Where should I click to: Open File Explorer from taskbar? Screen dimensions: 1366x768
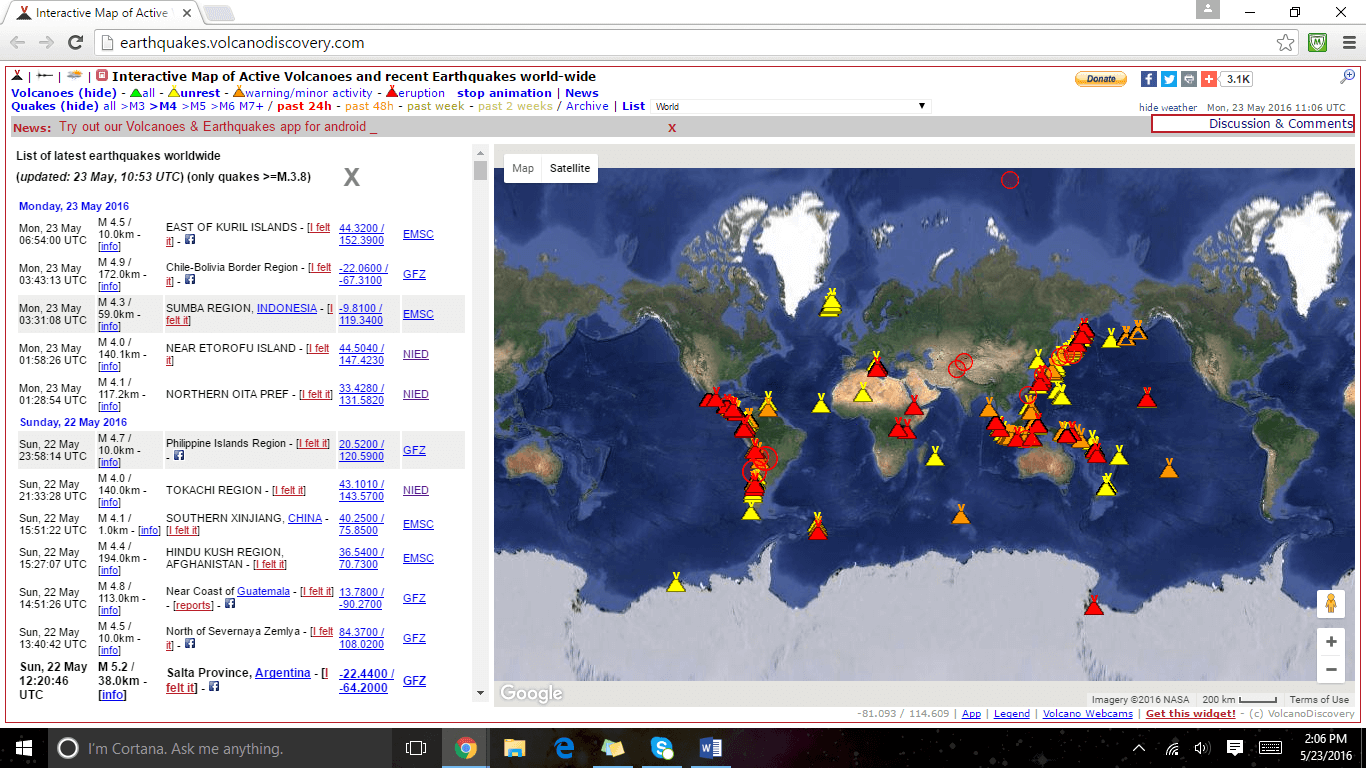click(x=514, y=747)
